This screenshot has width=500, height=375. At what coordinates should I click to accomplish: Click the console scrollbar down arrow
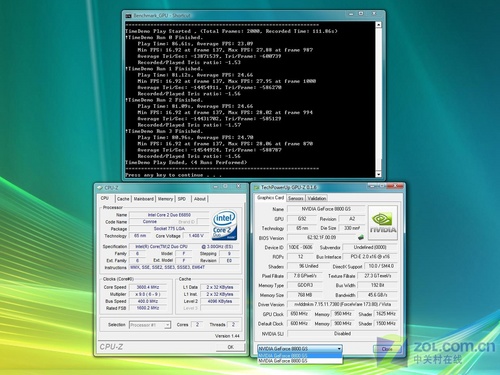(378, 174)
